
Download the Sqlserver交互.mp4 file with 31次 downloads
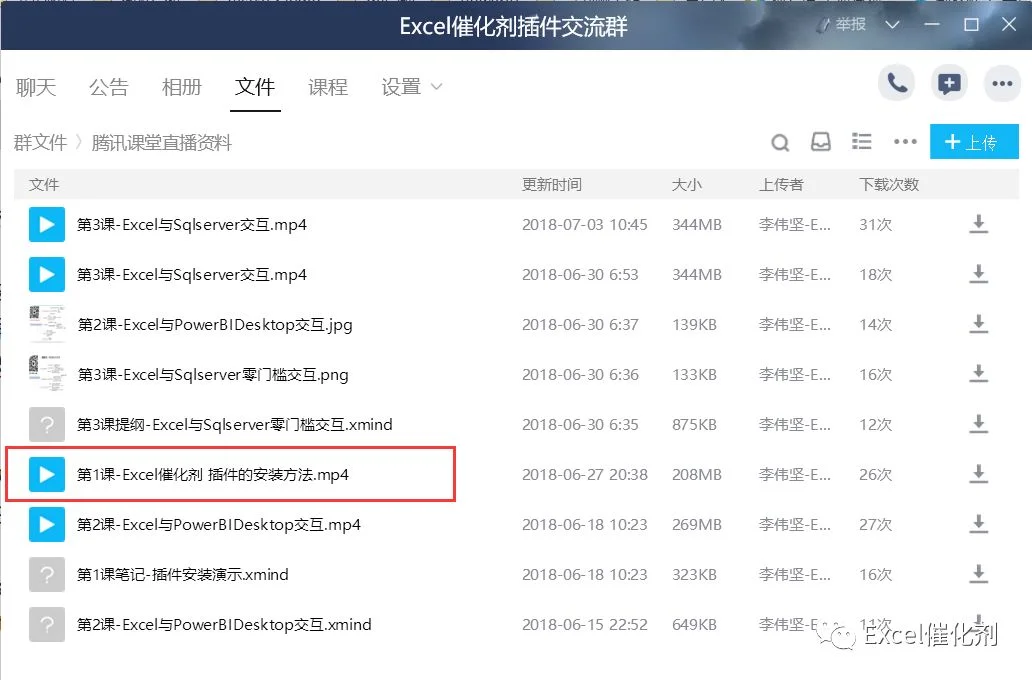(x=979, y=224)
